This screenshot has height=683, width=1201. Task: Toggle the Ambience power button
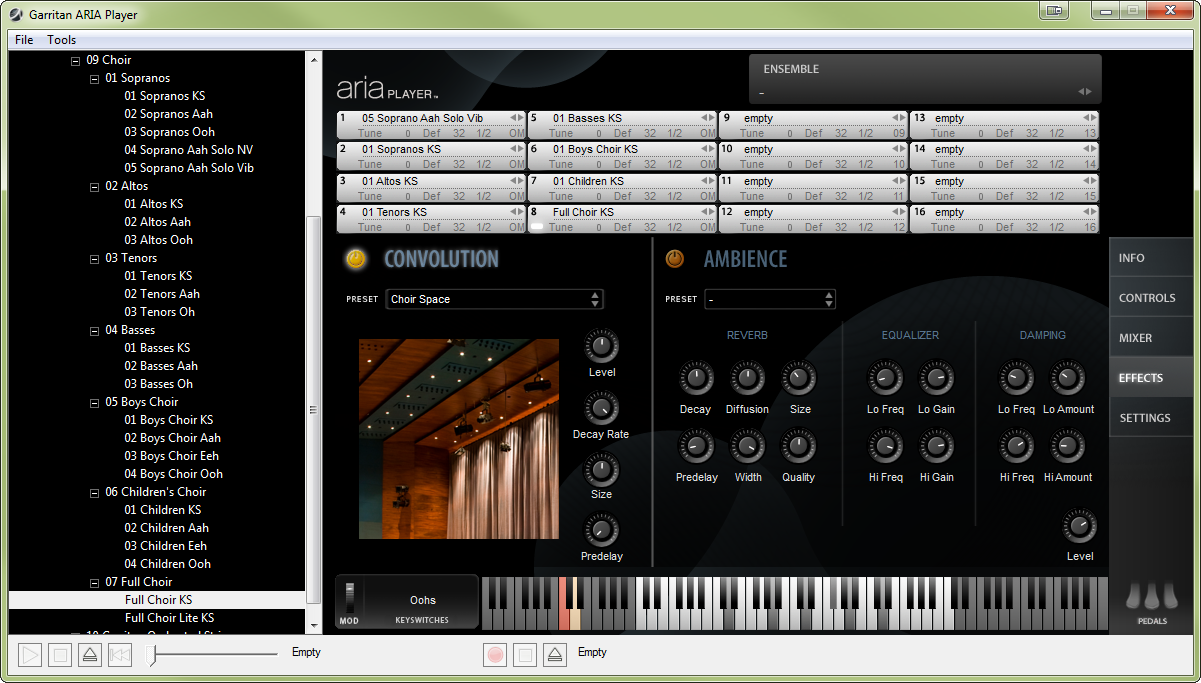point(675,260)
